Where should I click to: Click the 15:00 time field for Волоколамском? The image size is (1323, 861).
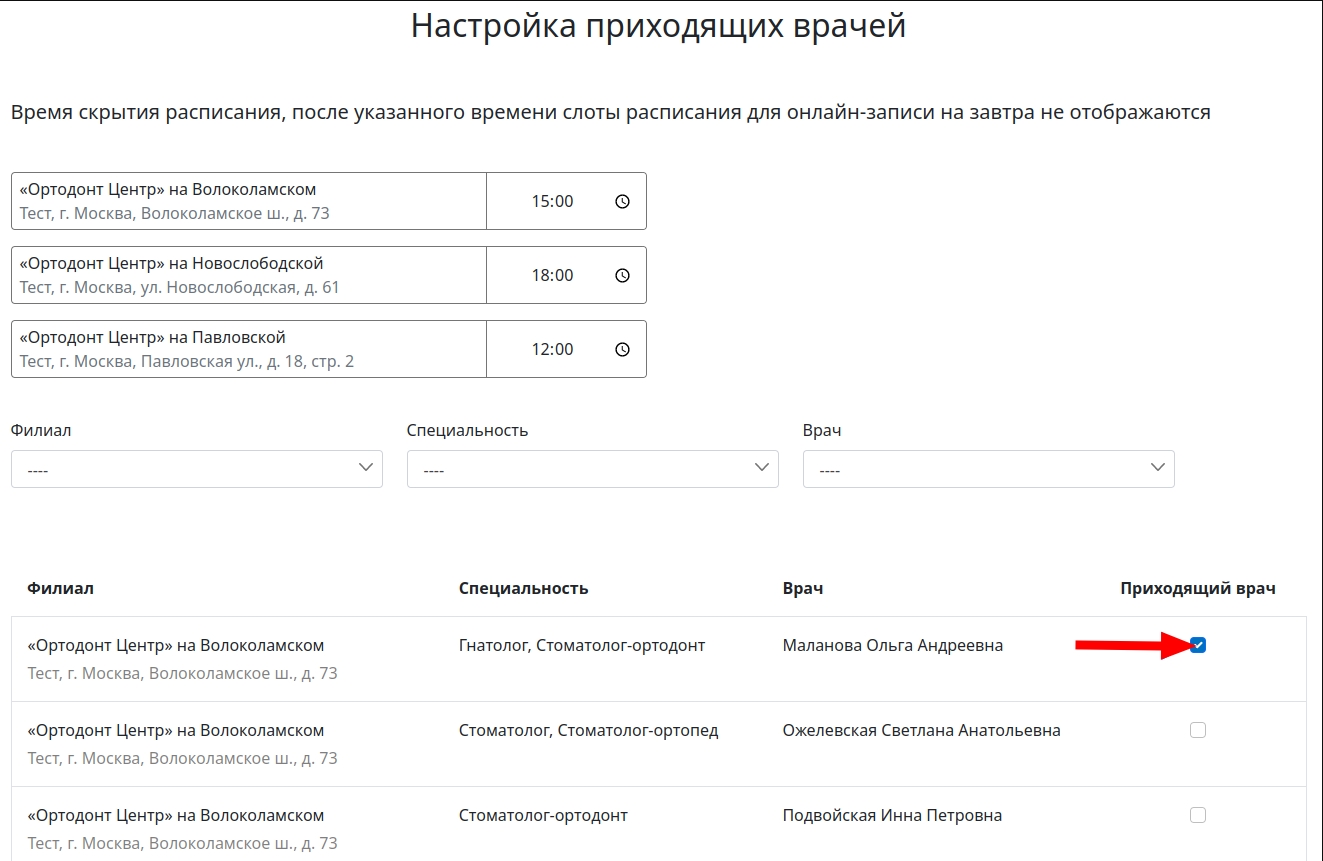click(x=566, y=201)
